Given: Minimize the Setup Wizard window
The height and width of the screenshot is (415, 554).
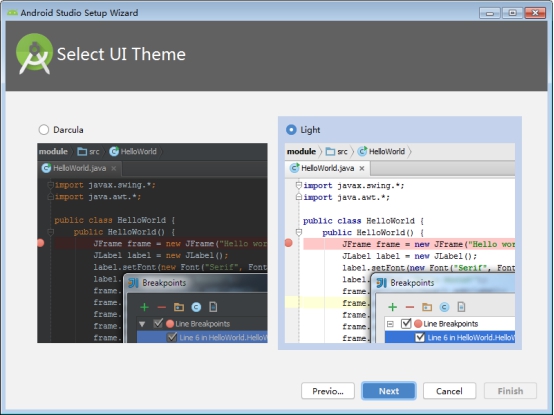Looking at the screenshot, I should coord(490,13).
